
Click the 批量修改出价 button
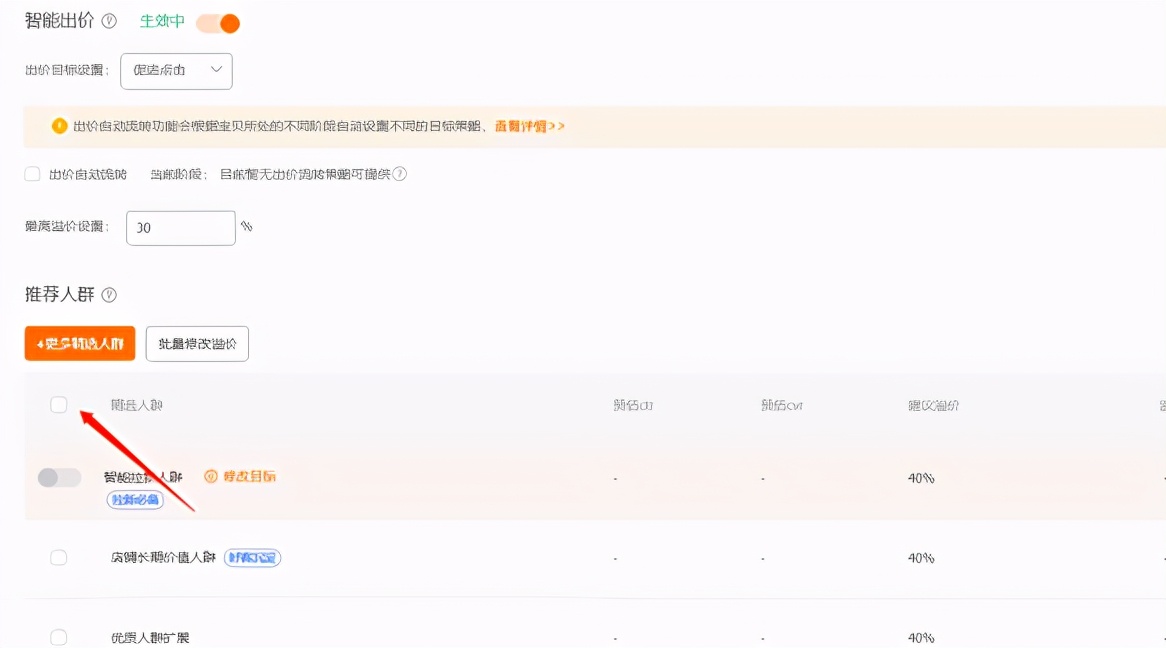(197, 343)
